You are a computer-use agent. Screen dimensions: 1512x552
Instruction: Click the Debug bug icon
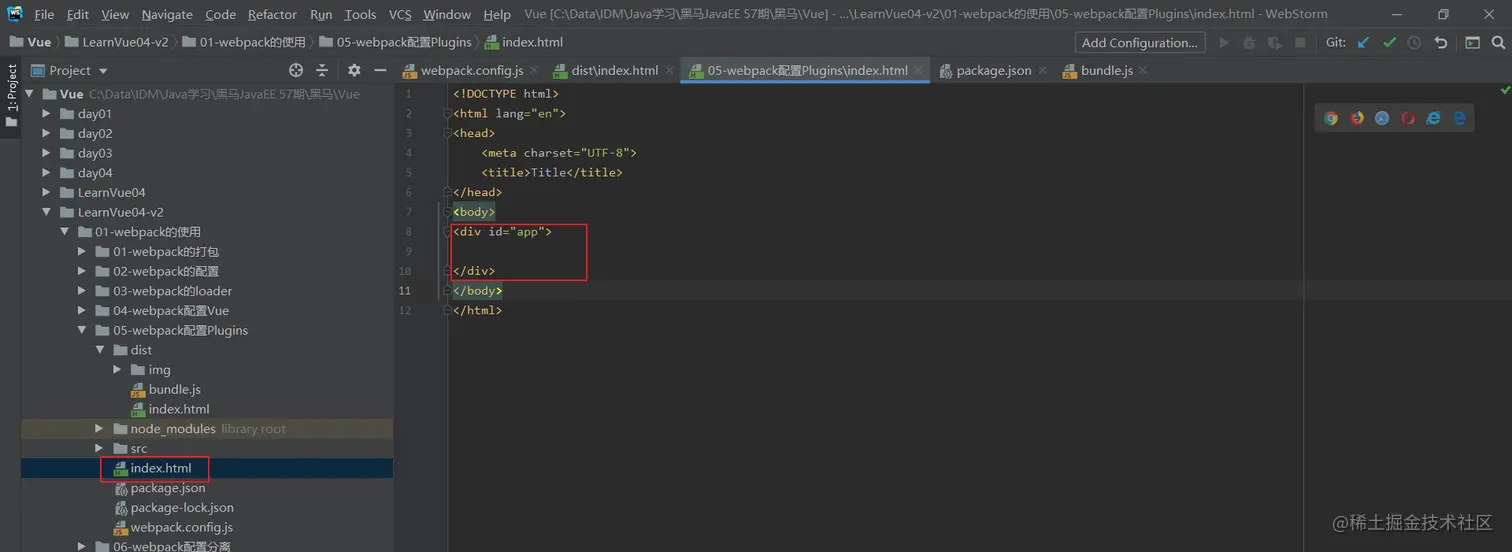(1249, 43)
